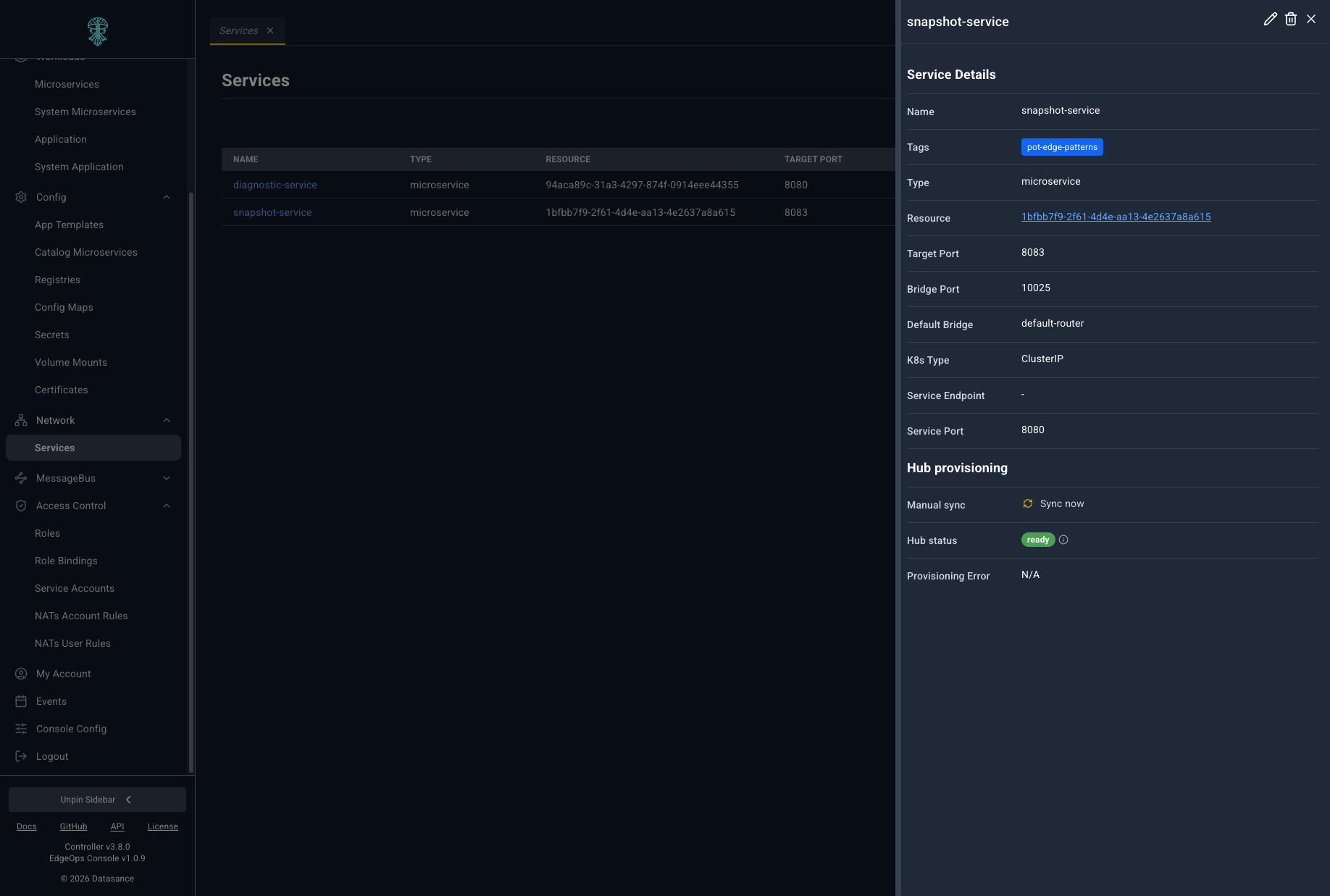Go to Volume Mounts page
The width and height of the screenshot is (1330, 896).
[71, 362]
